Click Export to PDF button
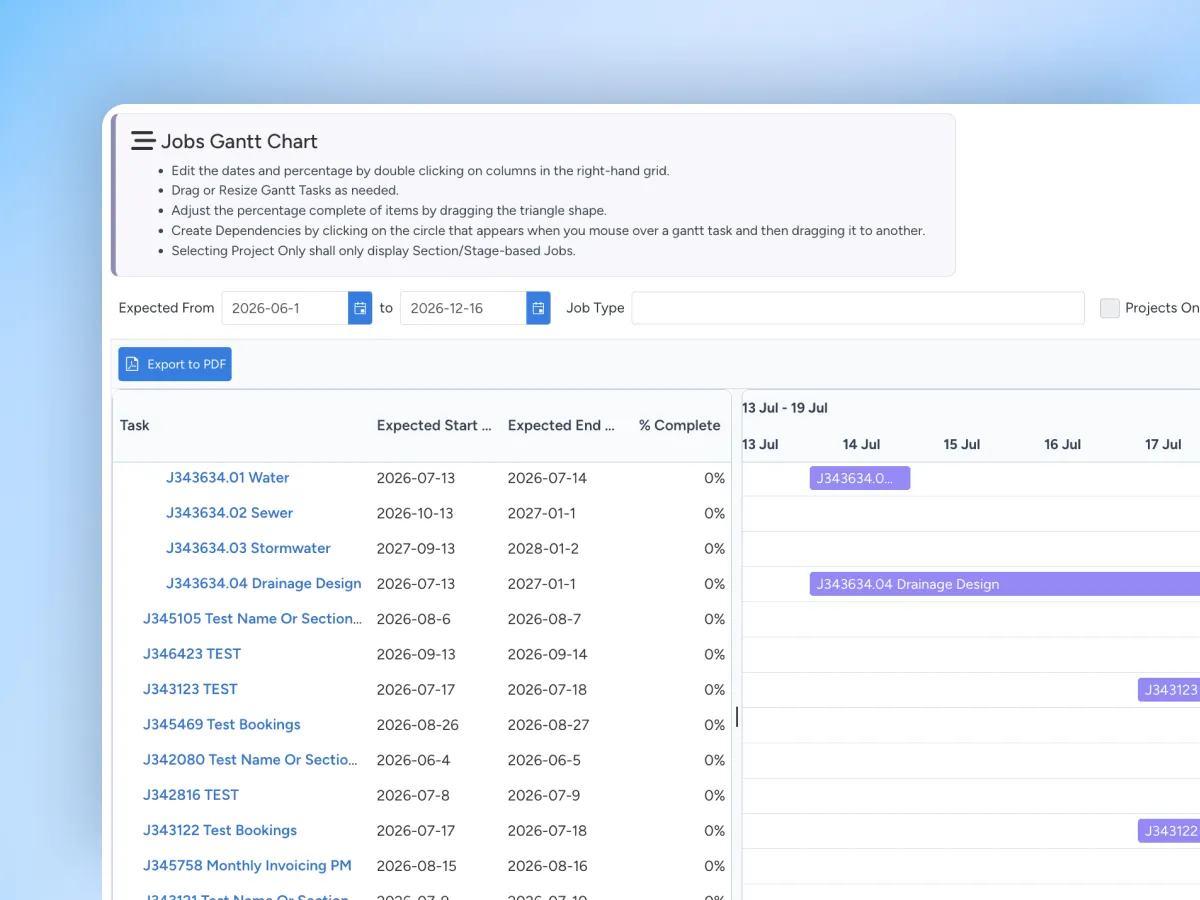The image size is (1200, 900). point(175,364)
